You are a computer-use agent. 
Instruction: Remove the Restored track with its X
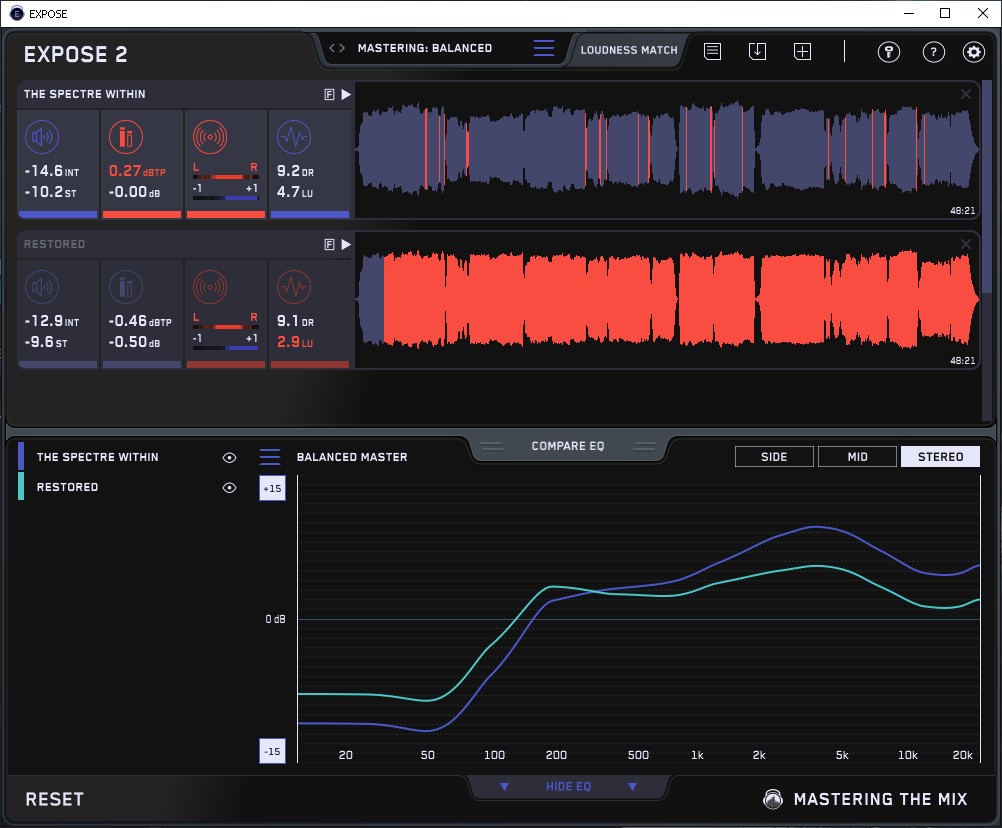tap(966, 244)
